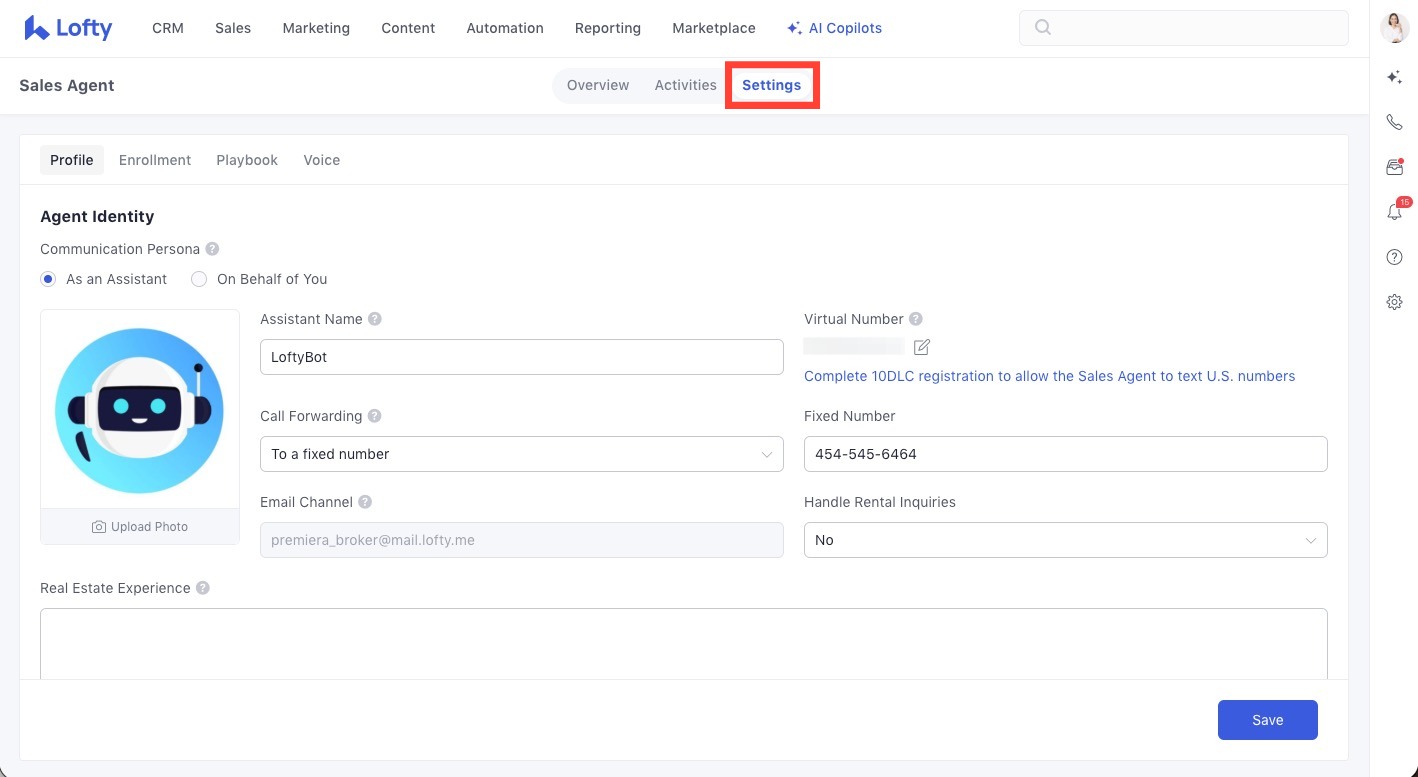Open the Complete 10DLC registration link
Screen dimensions: 1418x777
(1049, 376)
